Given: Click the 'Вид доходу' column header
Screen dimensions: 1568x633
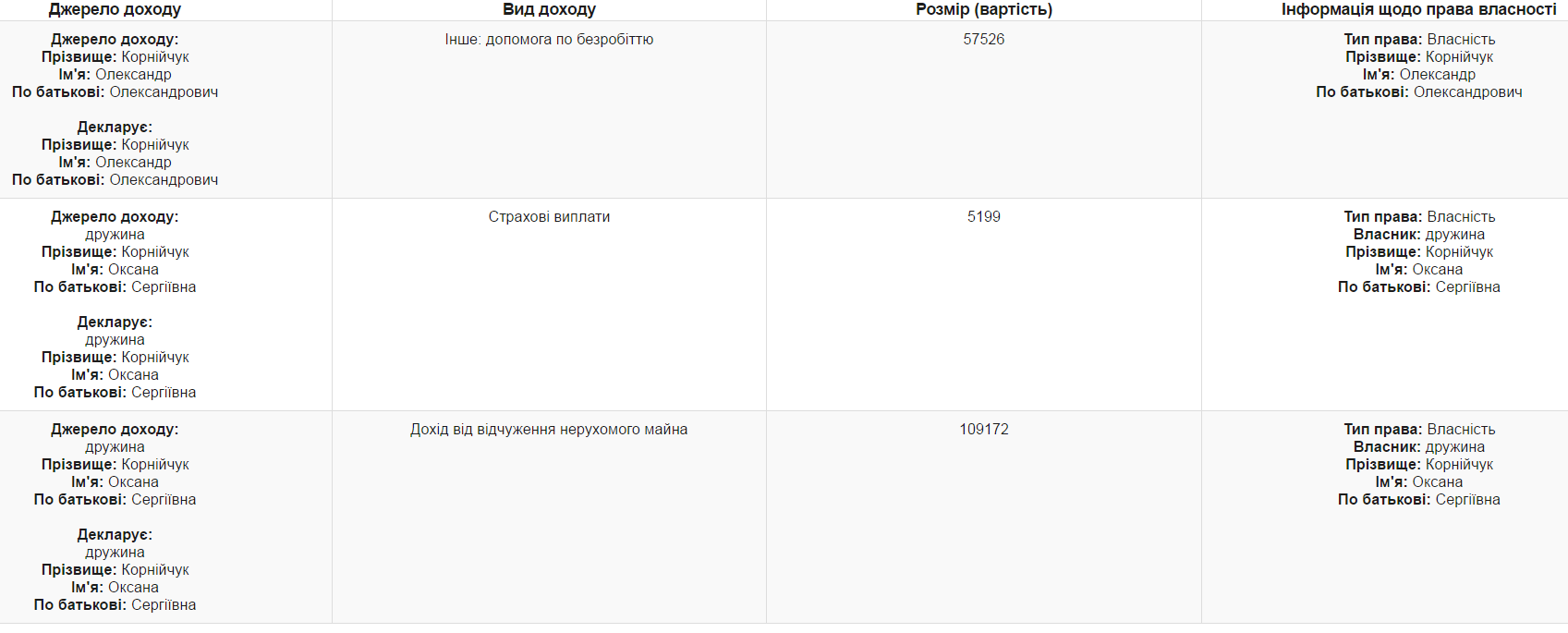Looking at the screenshot, I should pos(549,9).
